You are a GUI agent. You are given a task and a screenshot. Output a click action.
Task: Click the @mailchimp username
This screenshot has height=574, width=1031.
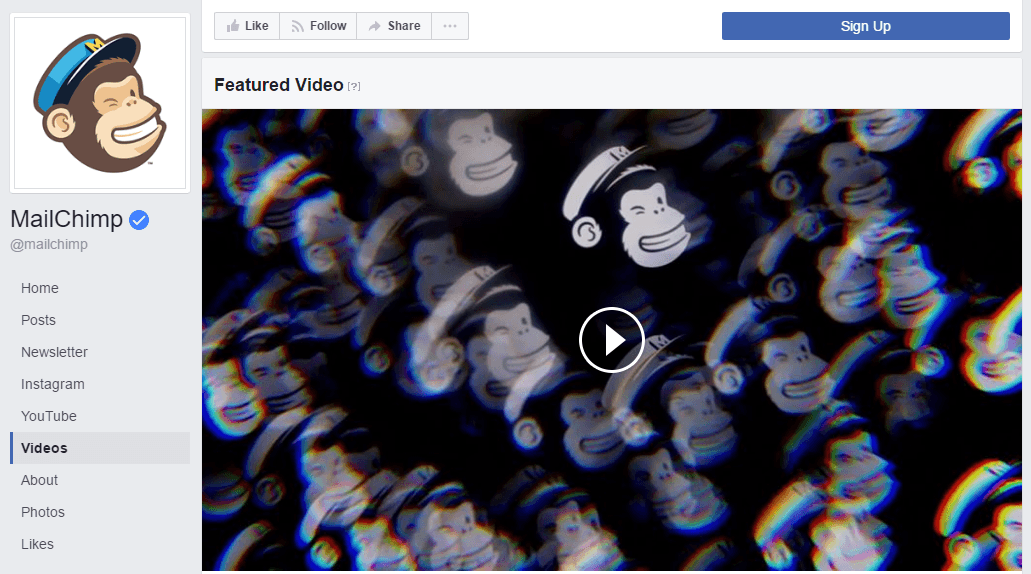tap(49, 244)
